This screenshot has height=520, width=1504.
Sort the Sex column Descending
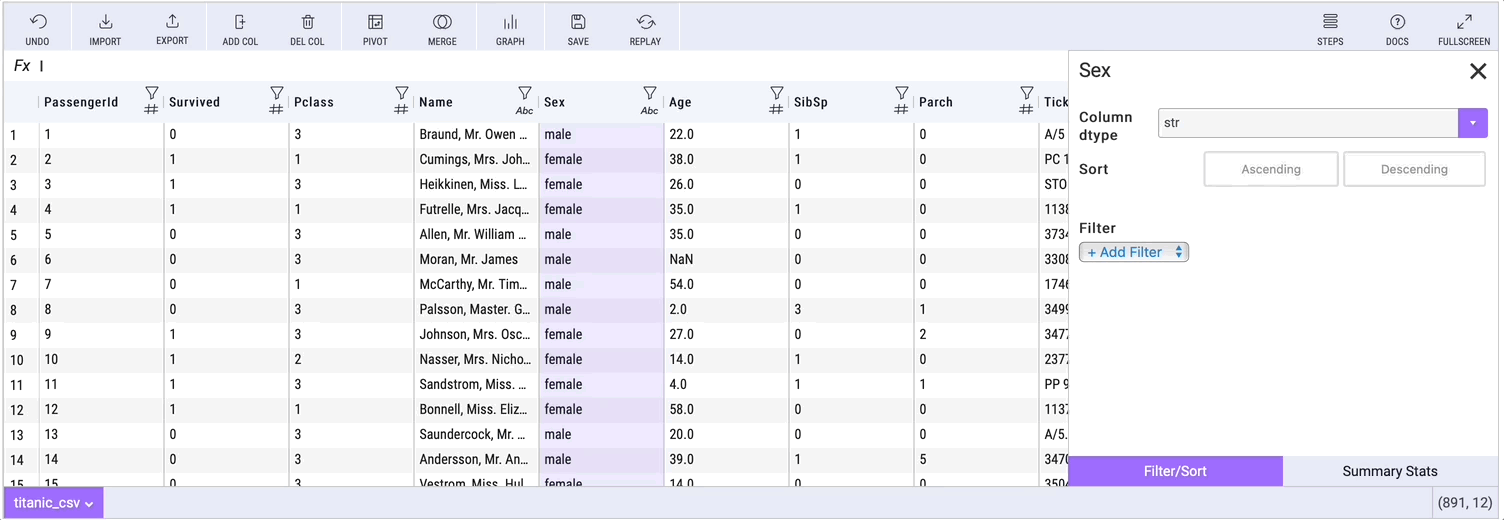[x=1414, y=169]
